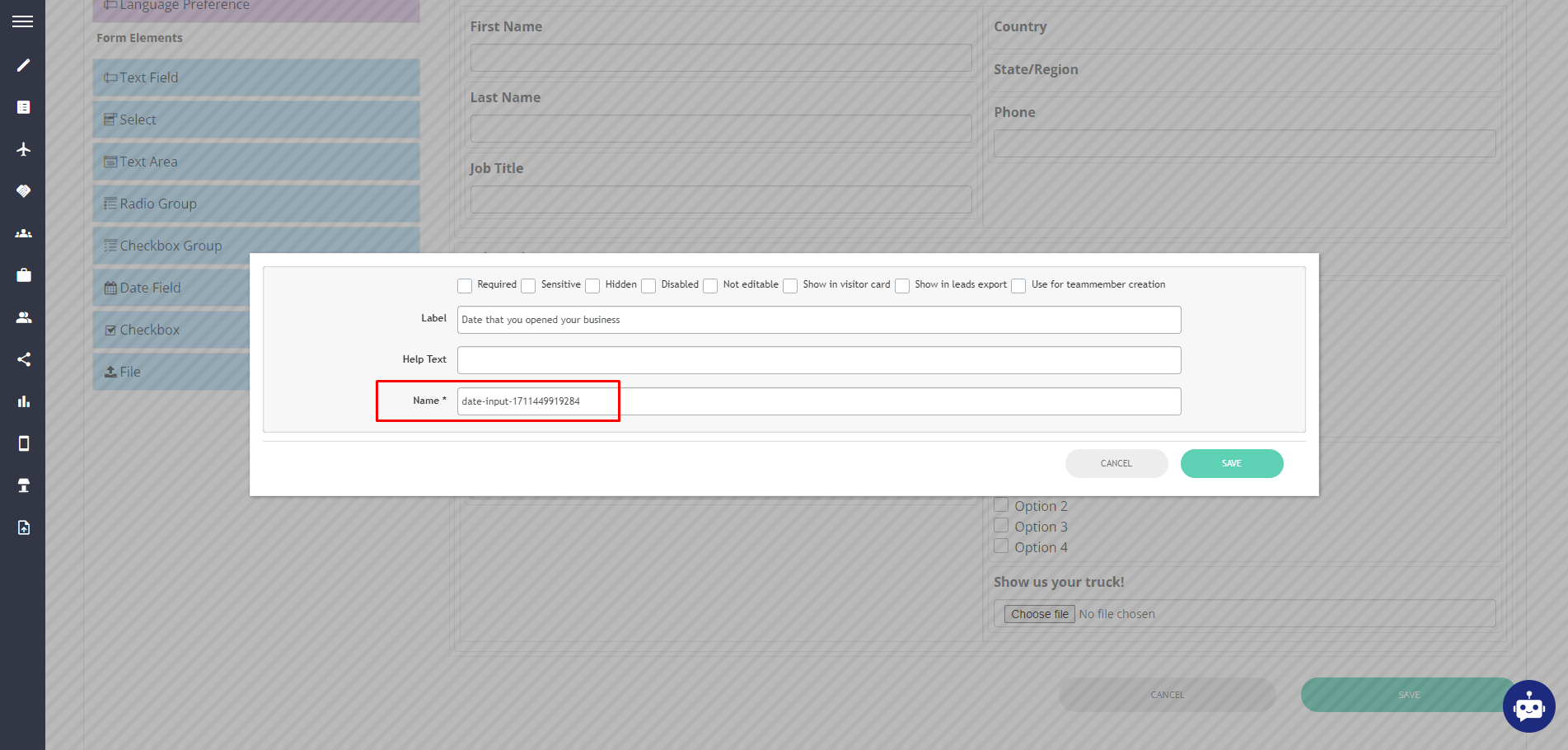Image resolution: width=1568 pixels, height=750 pixels.
Task: Click CANCEL in the field settings dialog
Action: tap(1116, 463)
